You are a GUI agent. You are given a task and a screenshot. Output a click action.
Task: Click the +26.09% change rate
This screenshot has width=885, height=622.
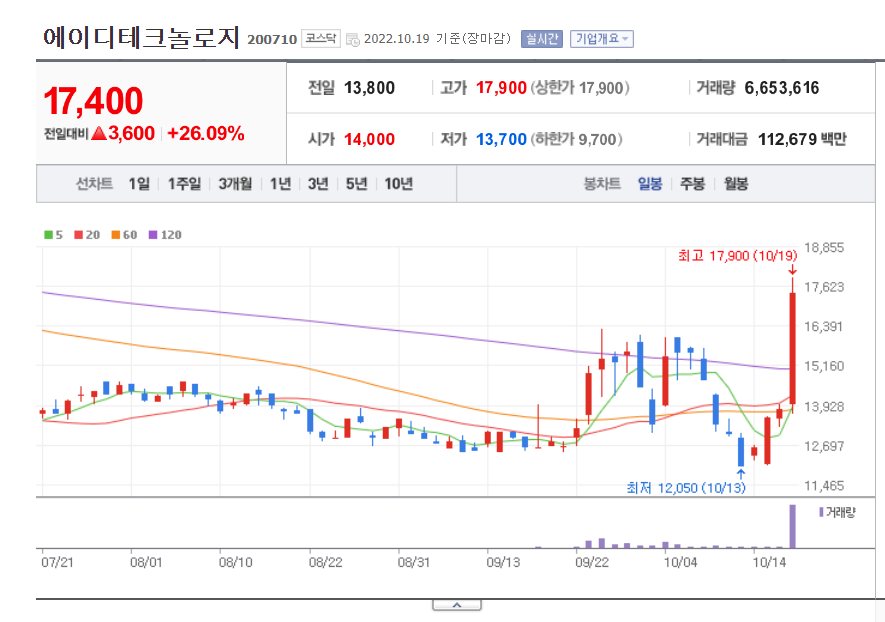click(206, 133)
